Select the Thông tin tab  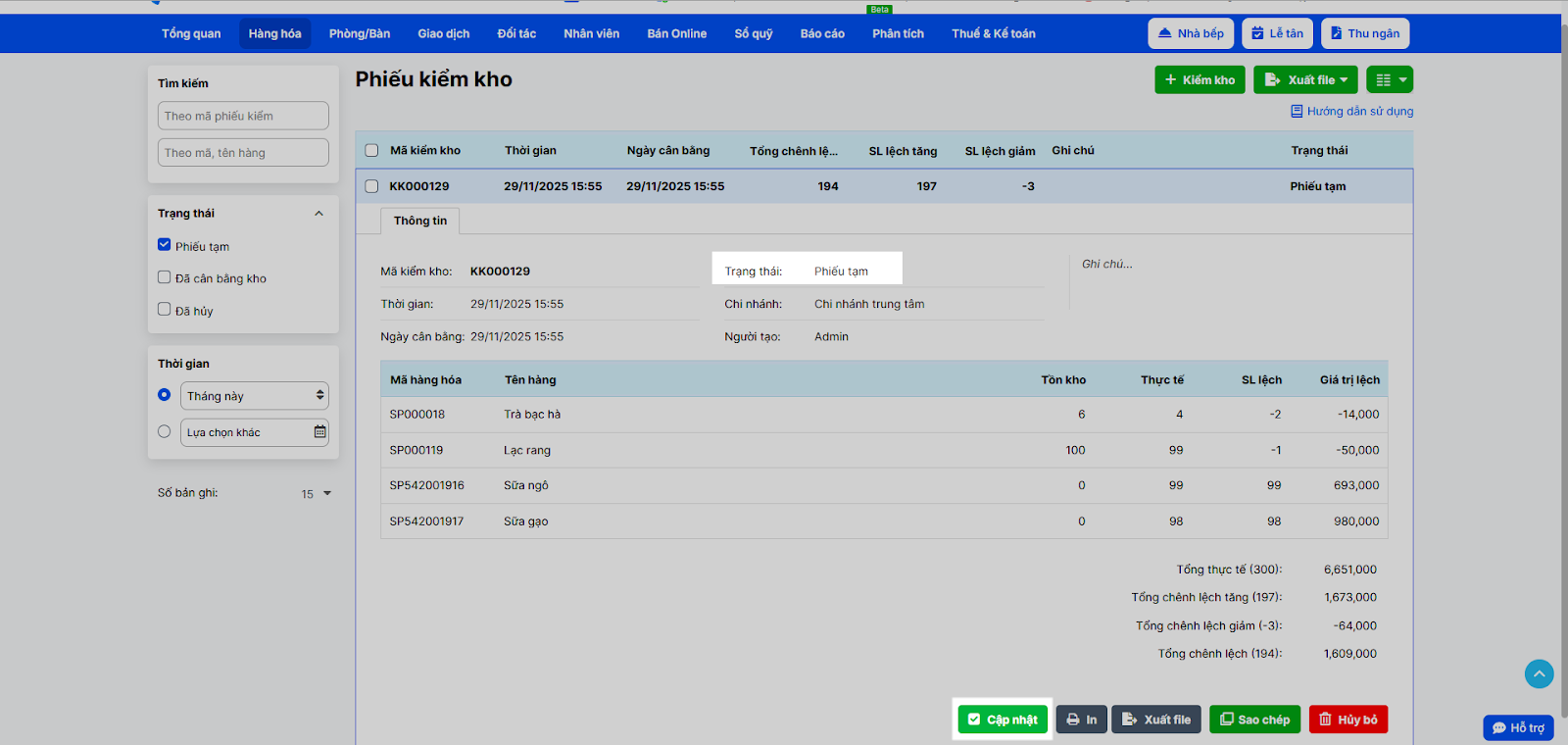(x=420, y=221)
